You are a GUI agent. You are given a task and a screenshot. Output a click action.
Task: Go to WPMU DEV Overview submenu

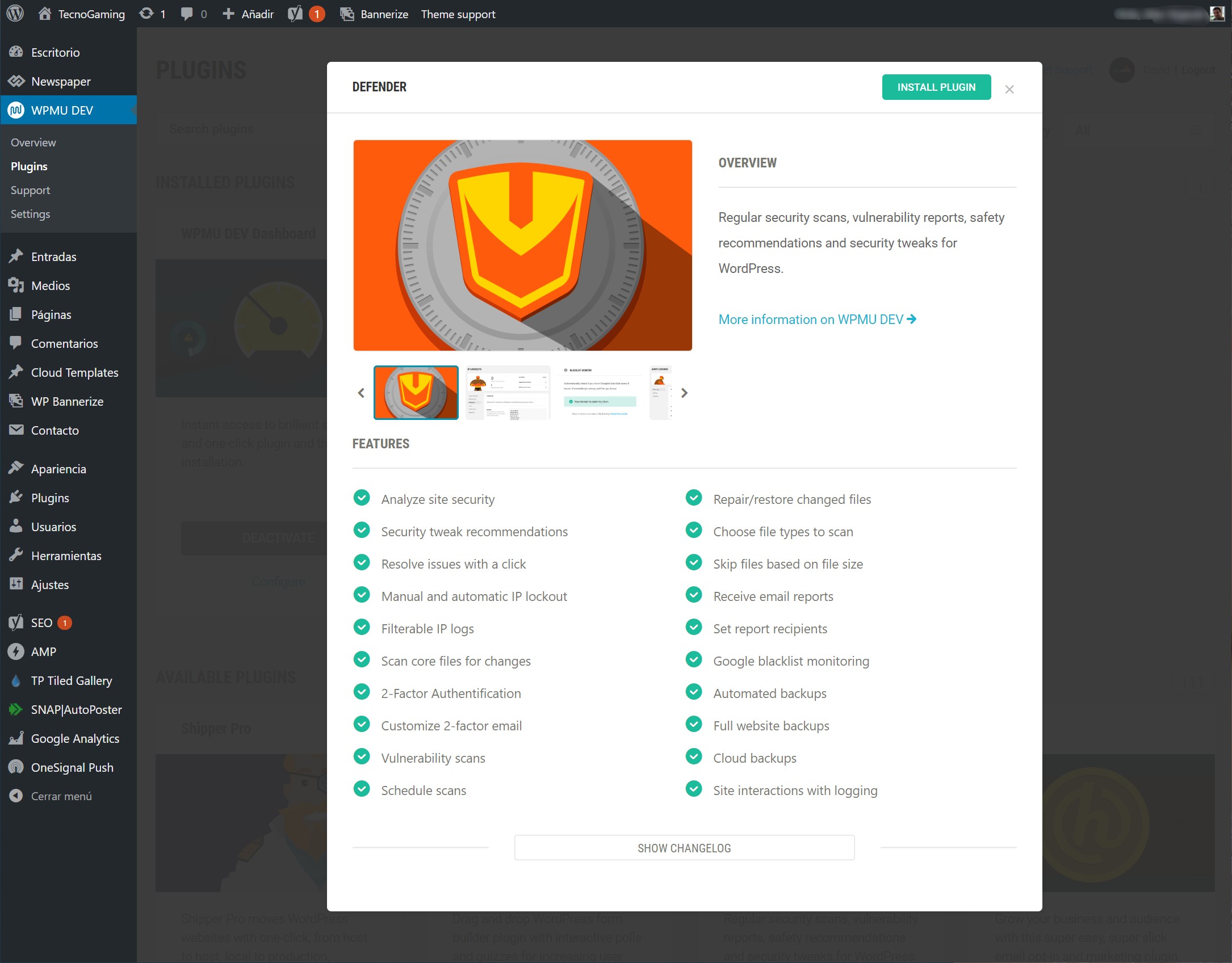tap(33, 142)
